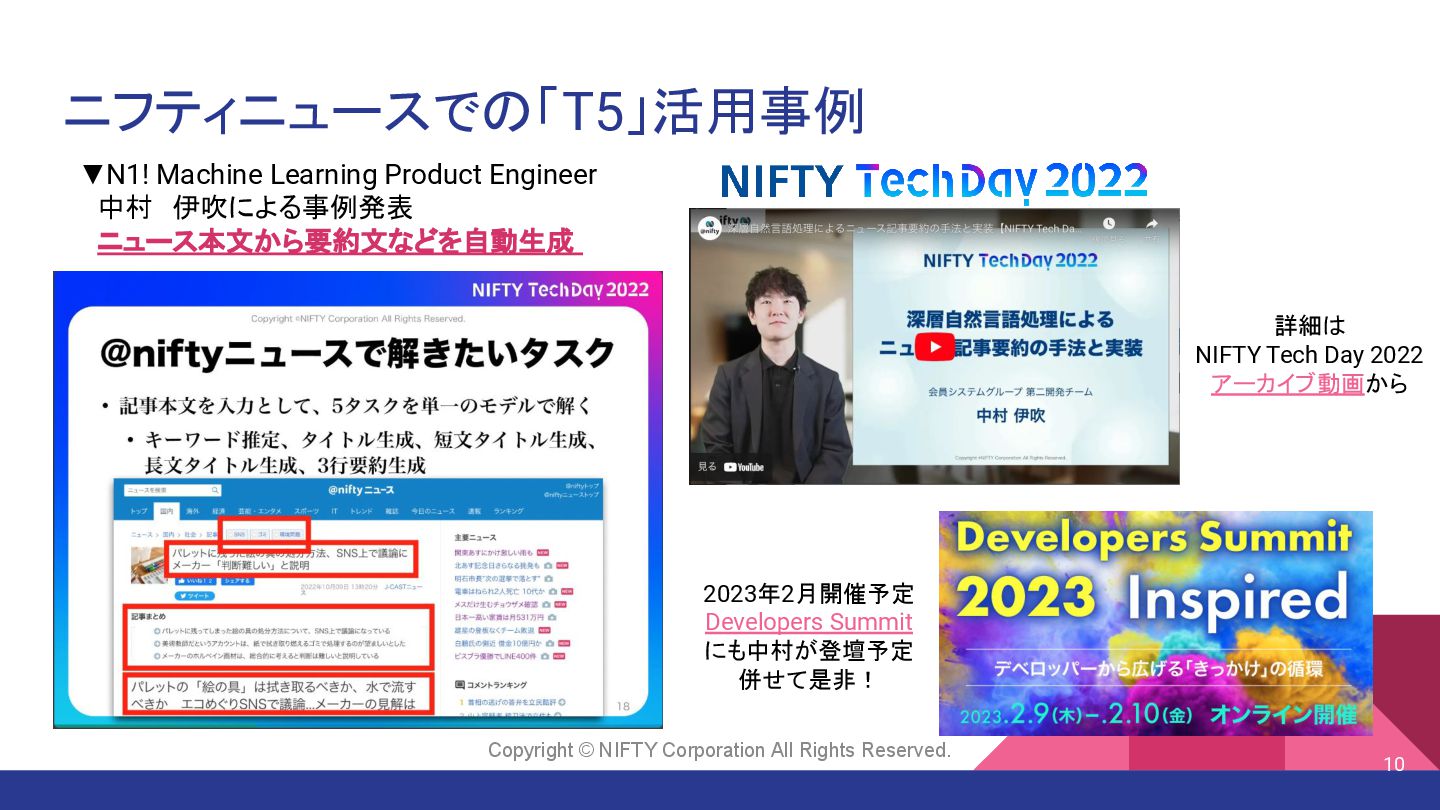Open the headline 'パレットに残った絵の具の処分方法…'
Screen dimensions: 1440x810
290,560
